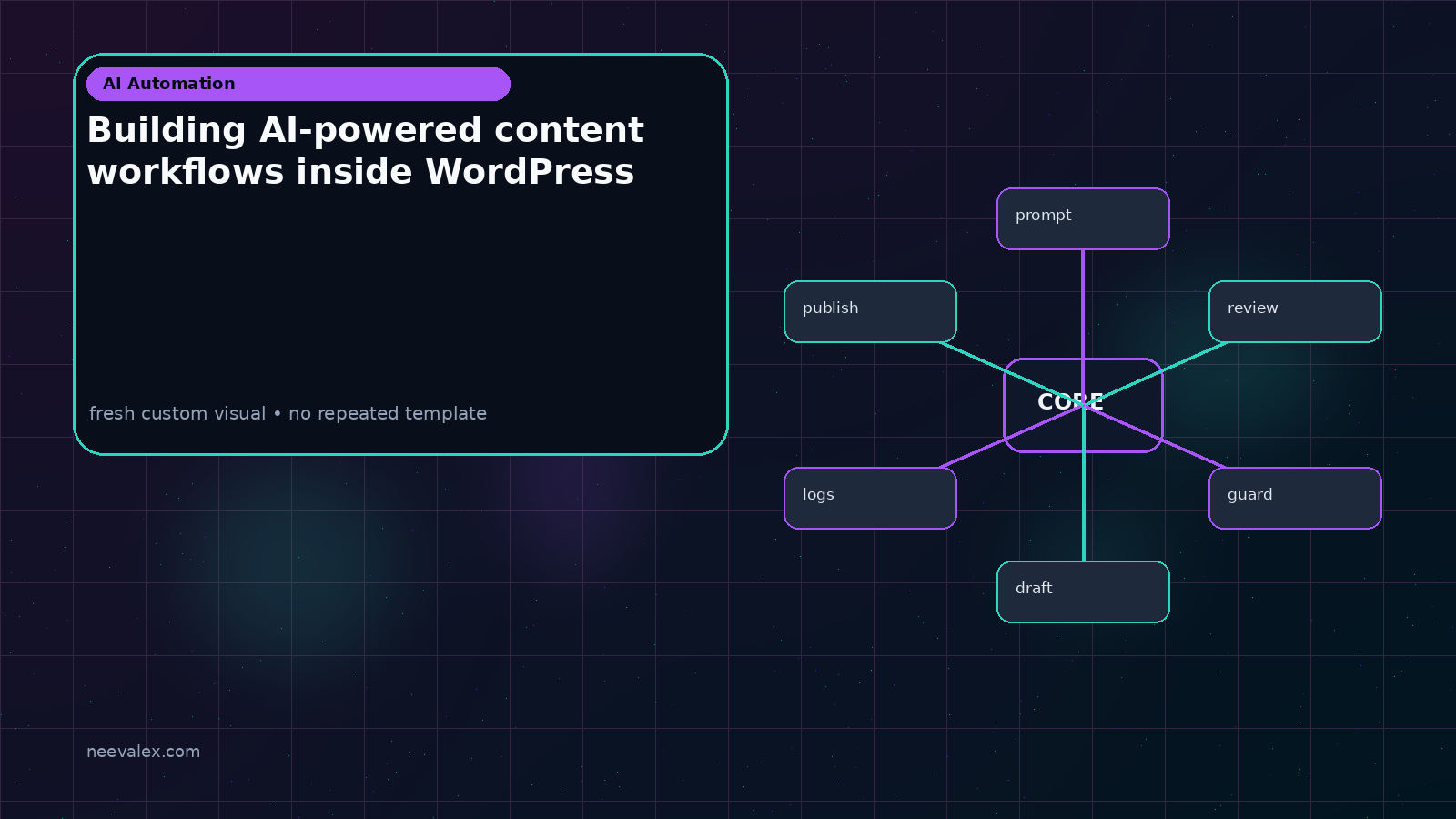Click the guard node box

tap(1295, 498)
